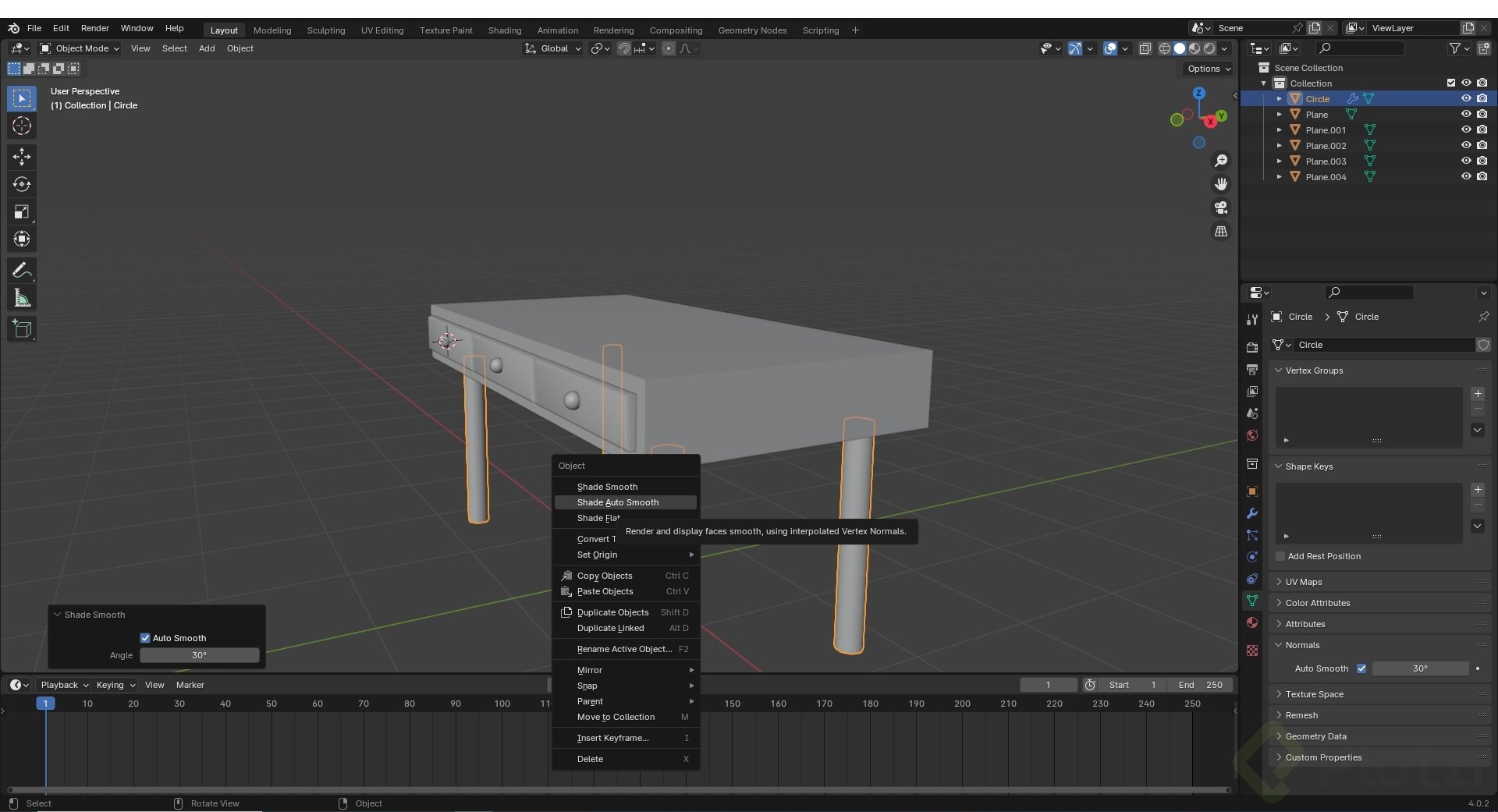Screen dimensions: 1498x812
Task: Expand the UV Maps panel
Action: 1304,582
